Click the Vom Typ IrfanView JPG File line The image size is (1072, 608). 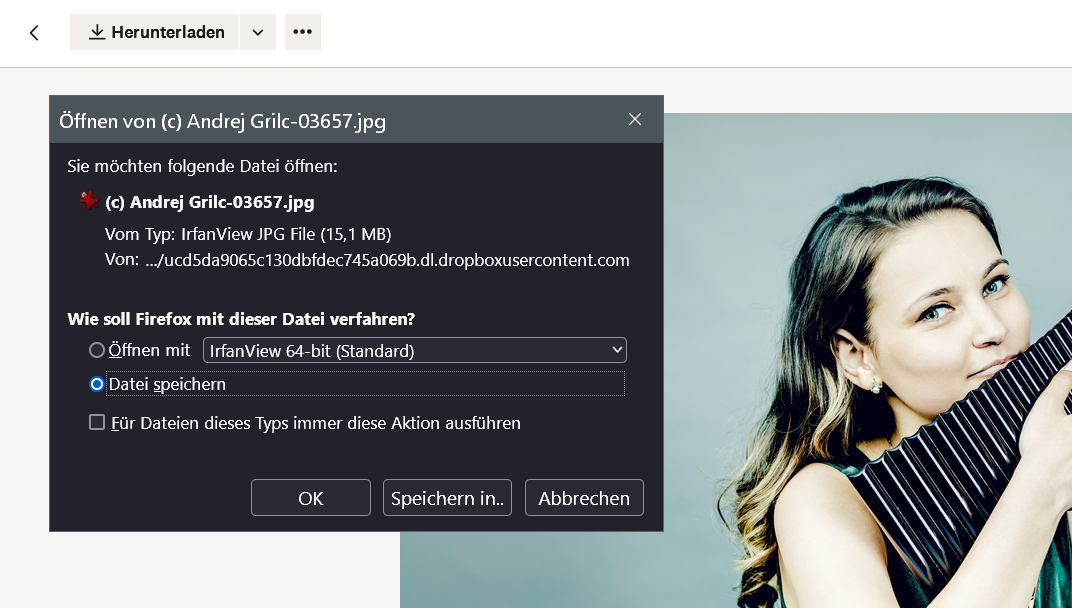[x=248, y=234]
